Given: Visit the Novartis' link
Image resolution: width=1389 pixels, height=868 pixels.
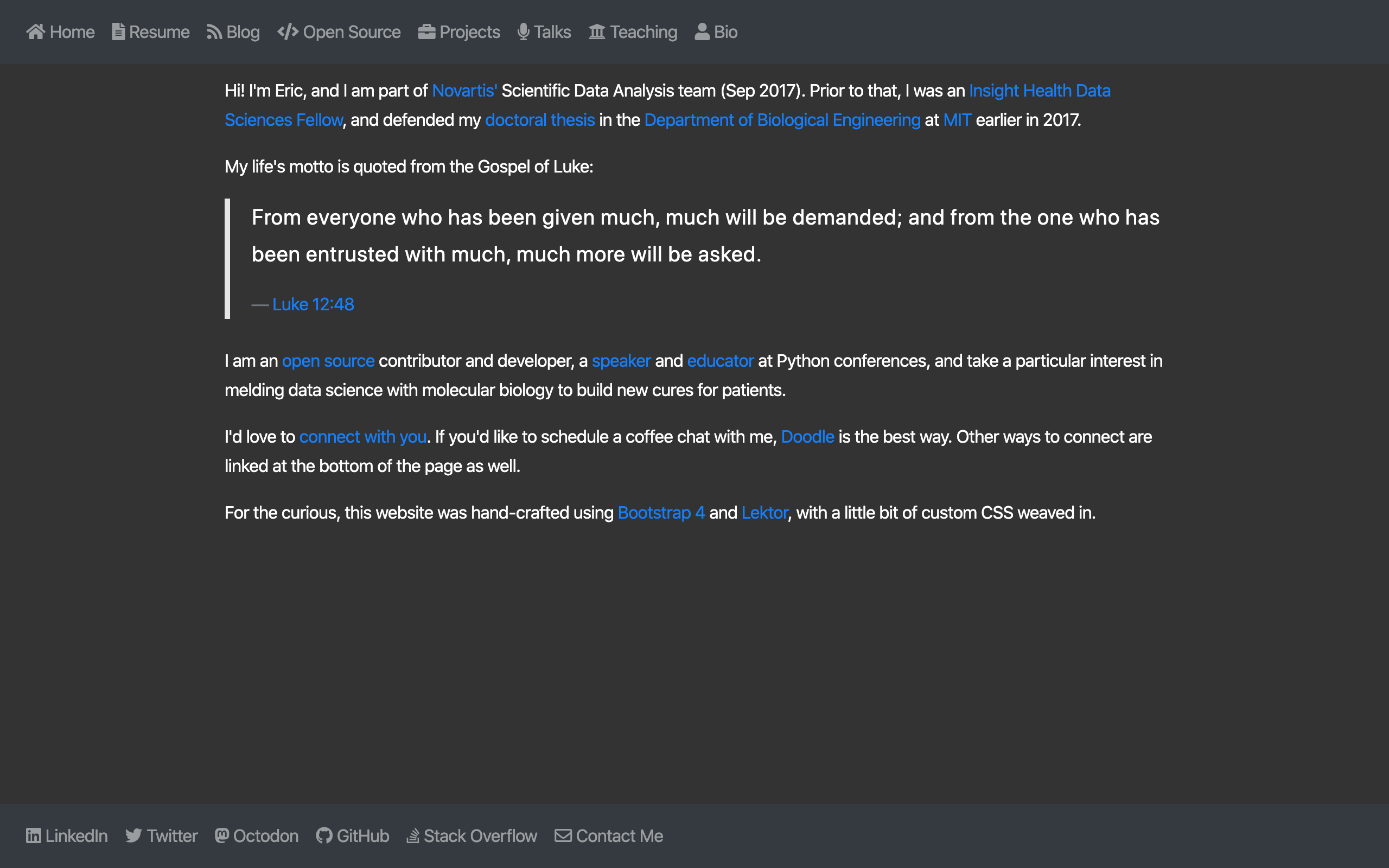Looking at the screenshot, I should coord(464,91).
